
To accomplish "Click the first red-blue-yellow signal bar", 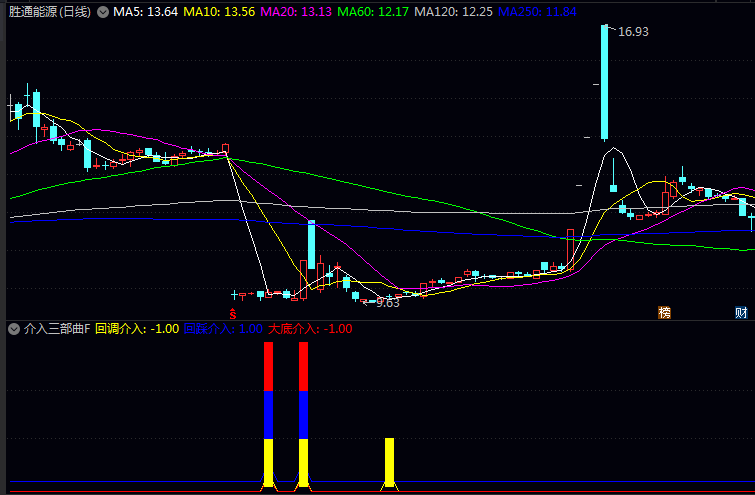I will (x=269, y=415).
